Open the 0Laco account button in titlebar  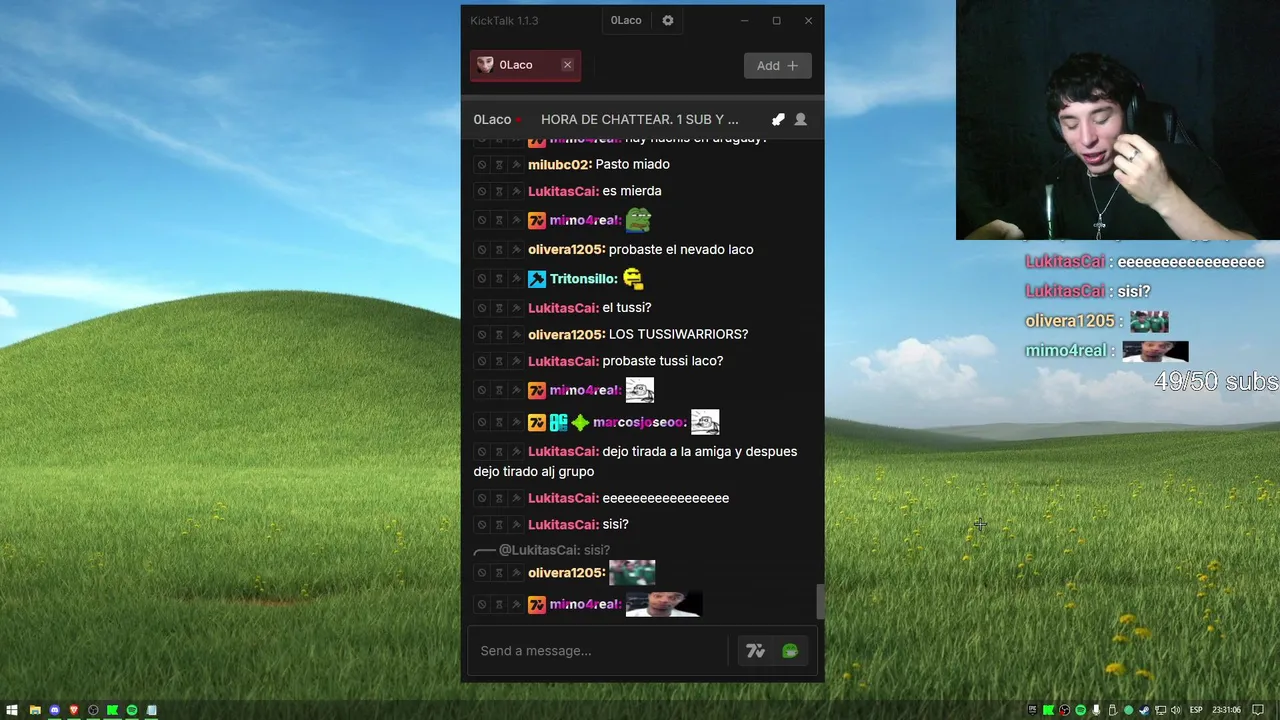pos(626,20)
